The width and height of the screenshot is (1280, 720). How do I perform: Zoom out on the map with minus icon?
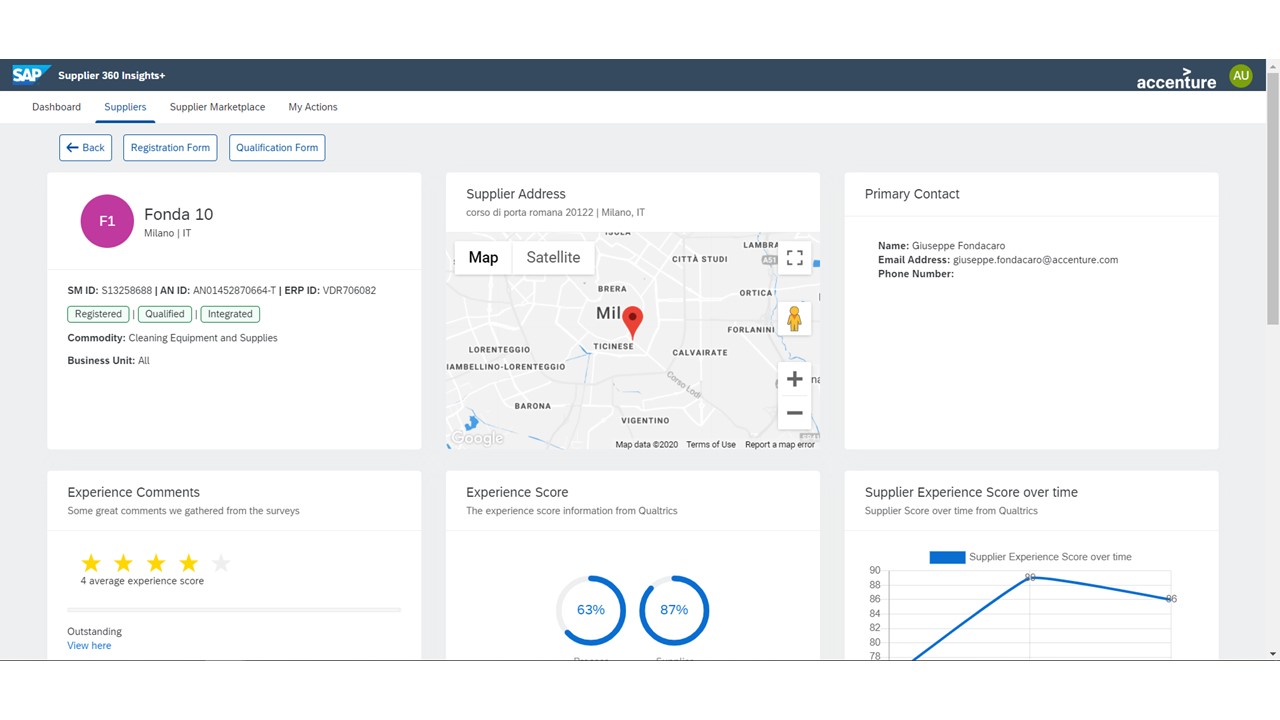click(794, 412)
